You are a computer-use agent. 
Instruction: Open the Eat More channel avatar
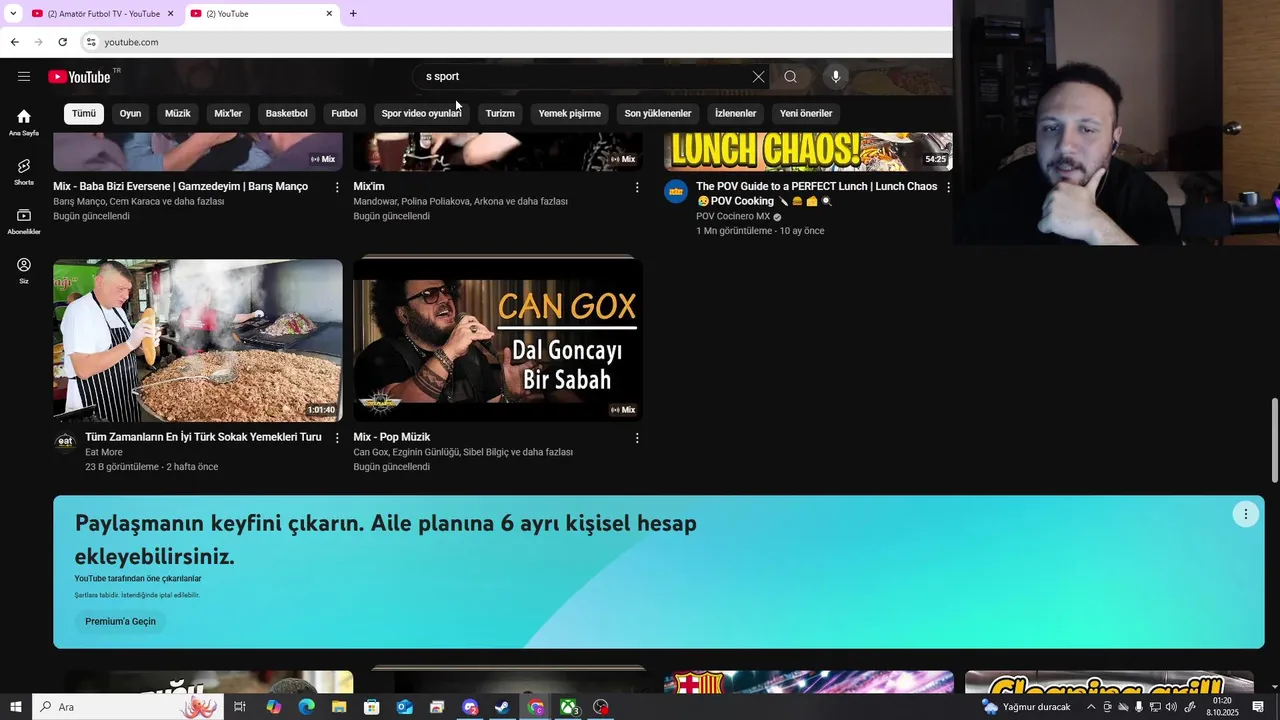point(65,442)
